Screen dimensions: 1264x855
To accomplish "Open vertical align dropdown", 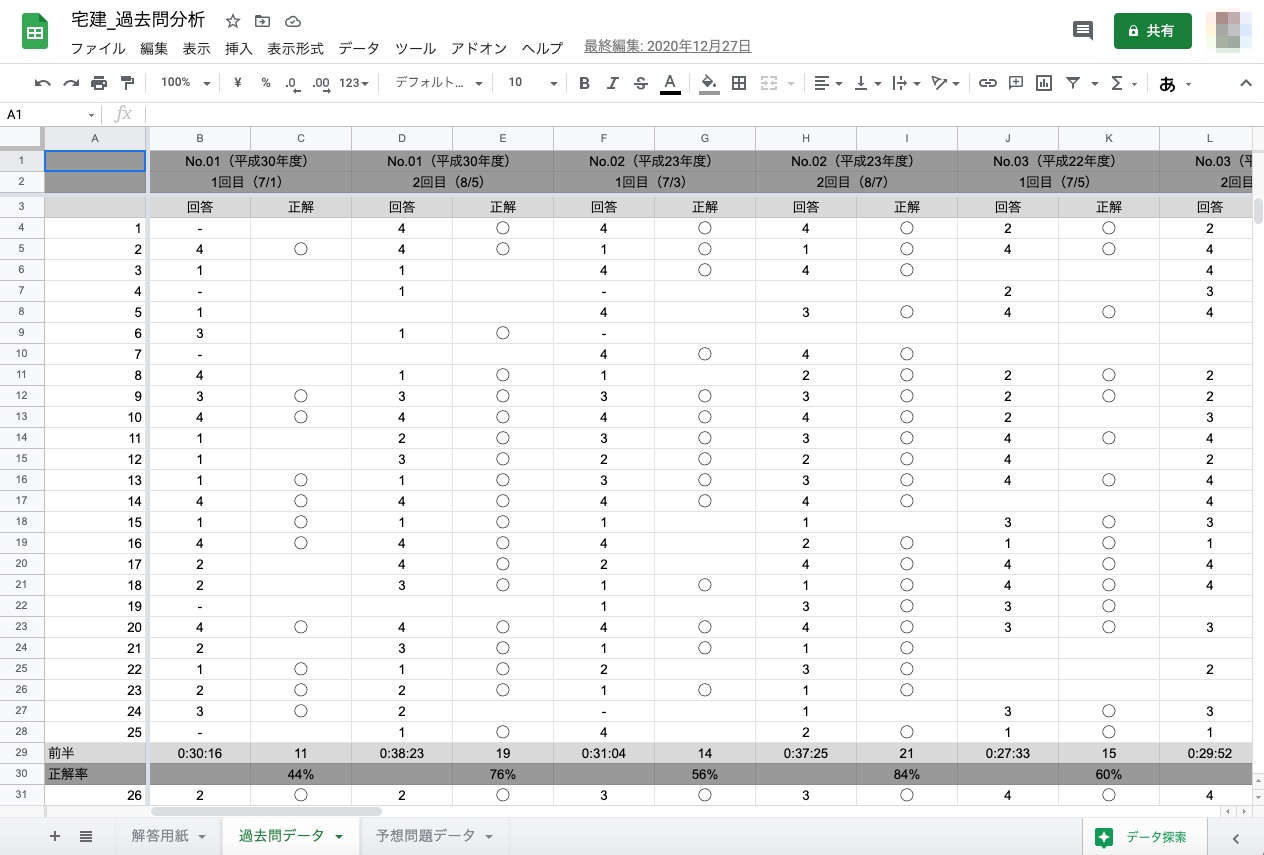I will click(866, 83).
